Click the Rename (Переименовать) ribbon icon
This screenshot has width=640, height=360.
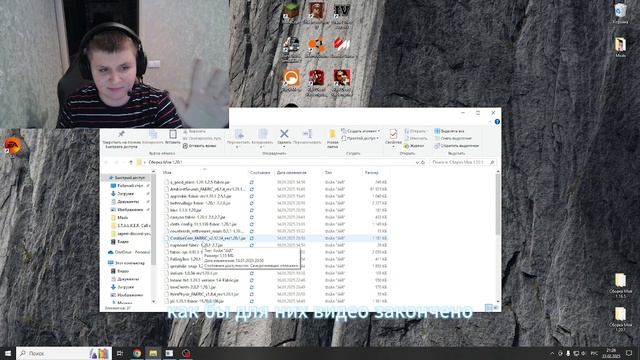click(307, 133)
